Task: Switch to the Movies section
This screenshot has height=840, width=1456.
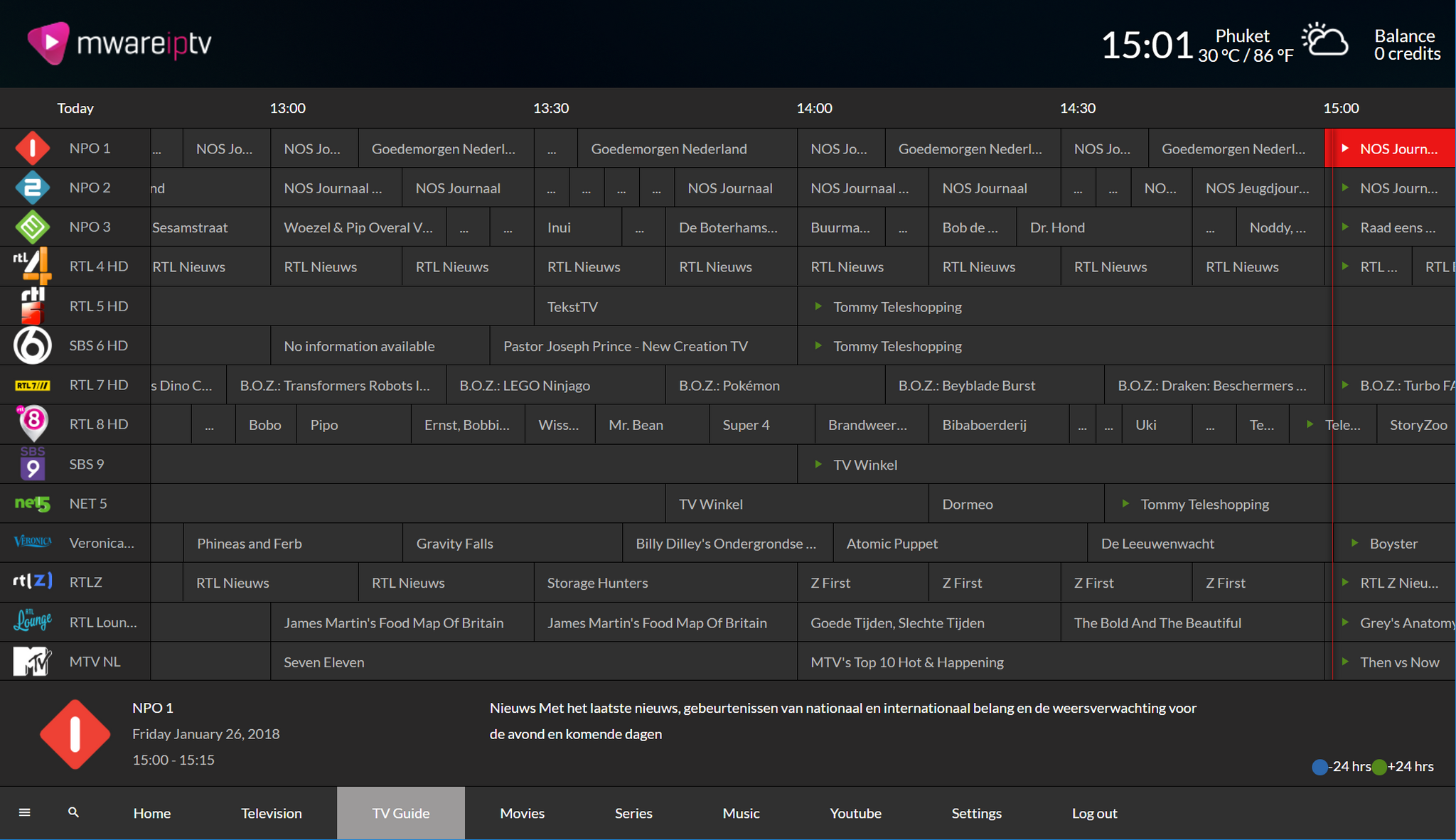Action: 522,813
